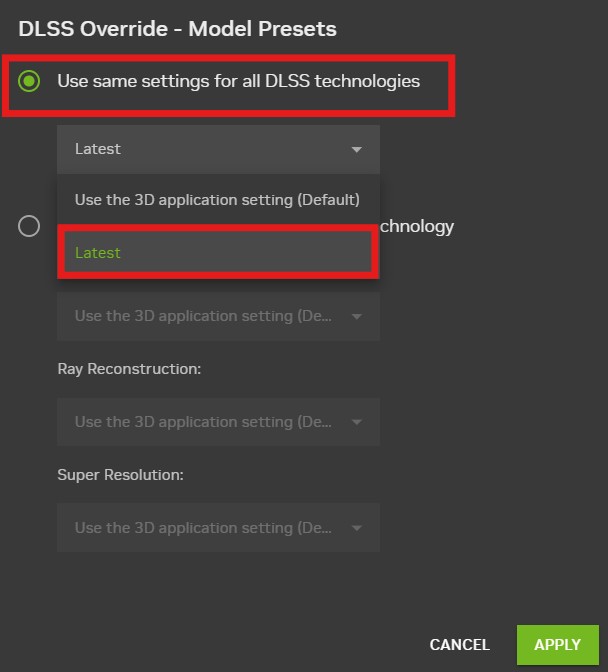The image size is (608, 672).
Task: Click the Super Resolution dropdown arrow
Action: pyautogui.click(x=357, y=529)
